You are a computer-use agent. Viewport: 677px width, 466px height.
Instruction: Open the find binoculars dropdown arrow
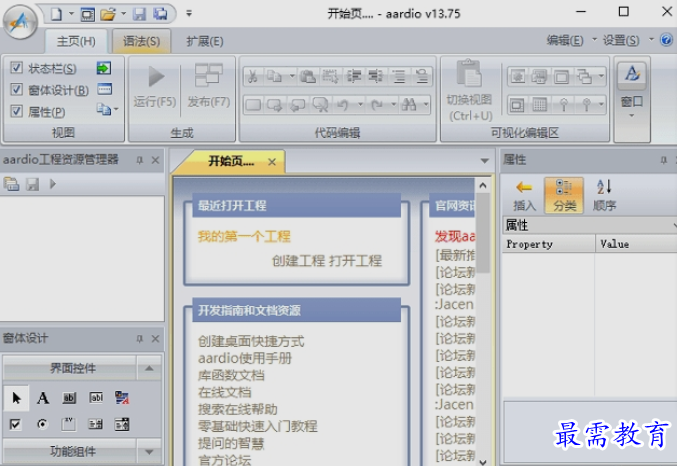(426, 105)
